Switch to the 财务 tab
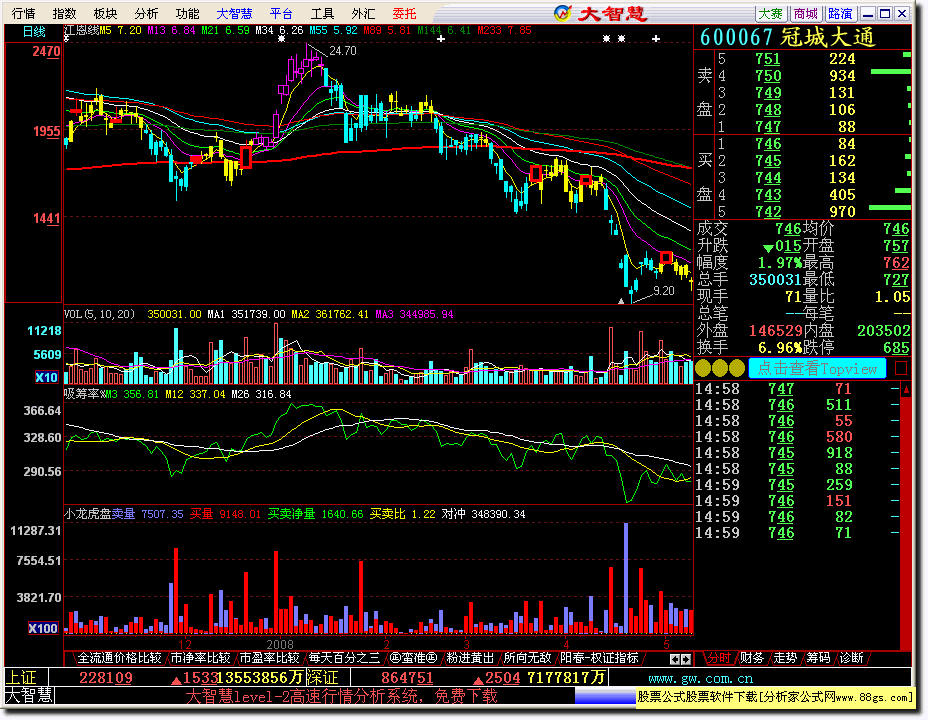The width and height of the screenshot is (928, 720). (x=752, y=657)
